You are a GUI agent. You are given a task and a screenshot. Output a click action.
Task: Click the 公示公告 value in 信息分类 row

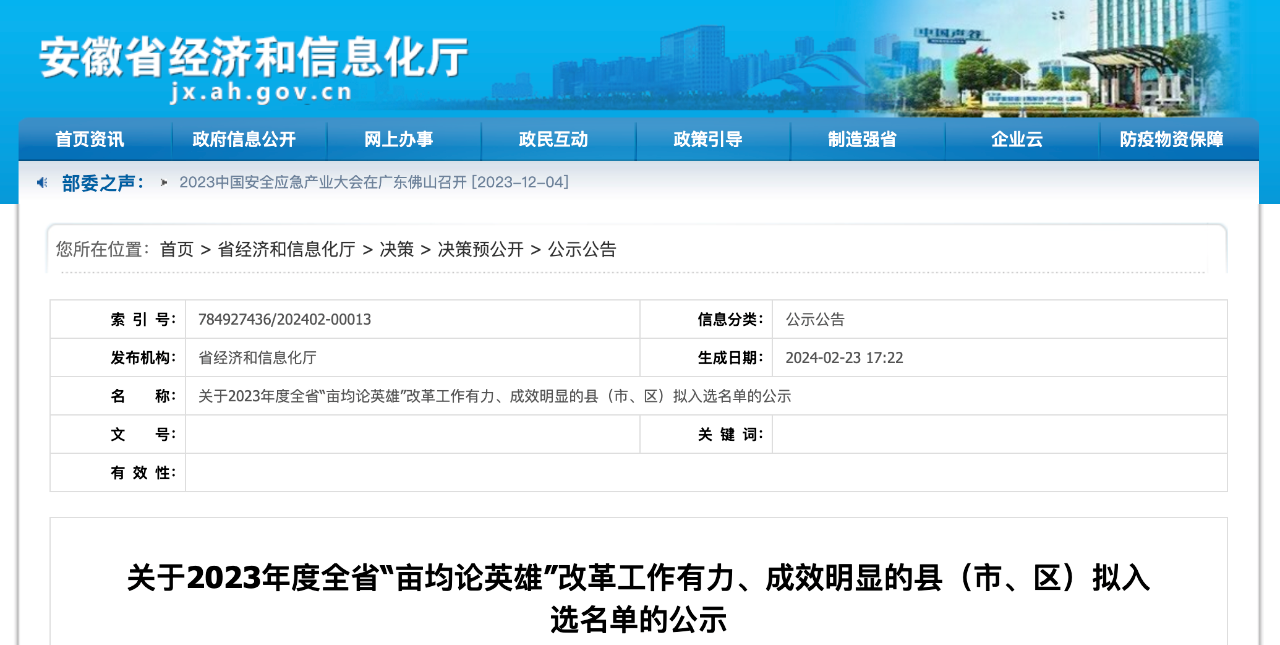click(815, 320)
